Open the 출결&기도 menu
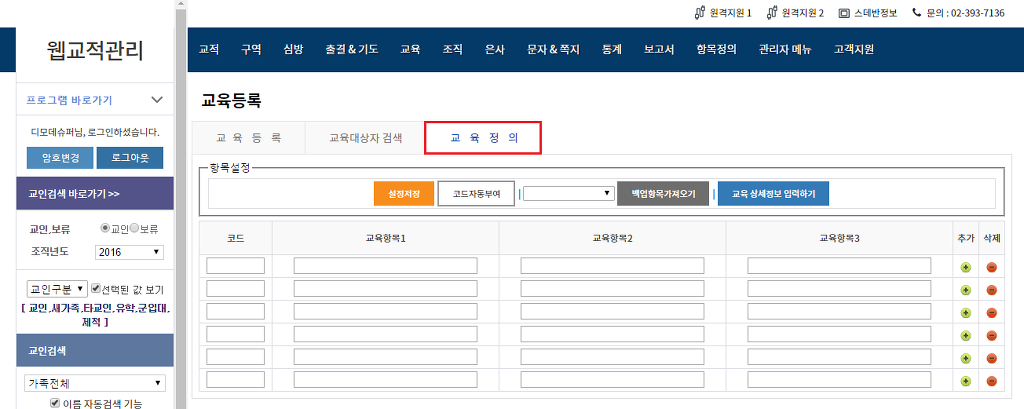 click(x=352, y=49)
